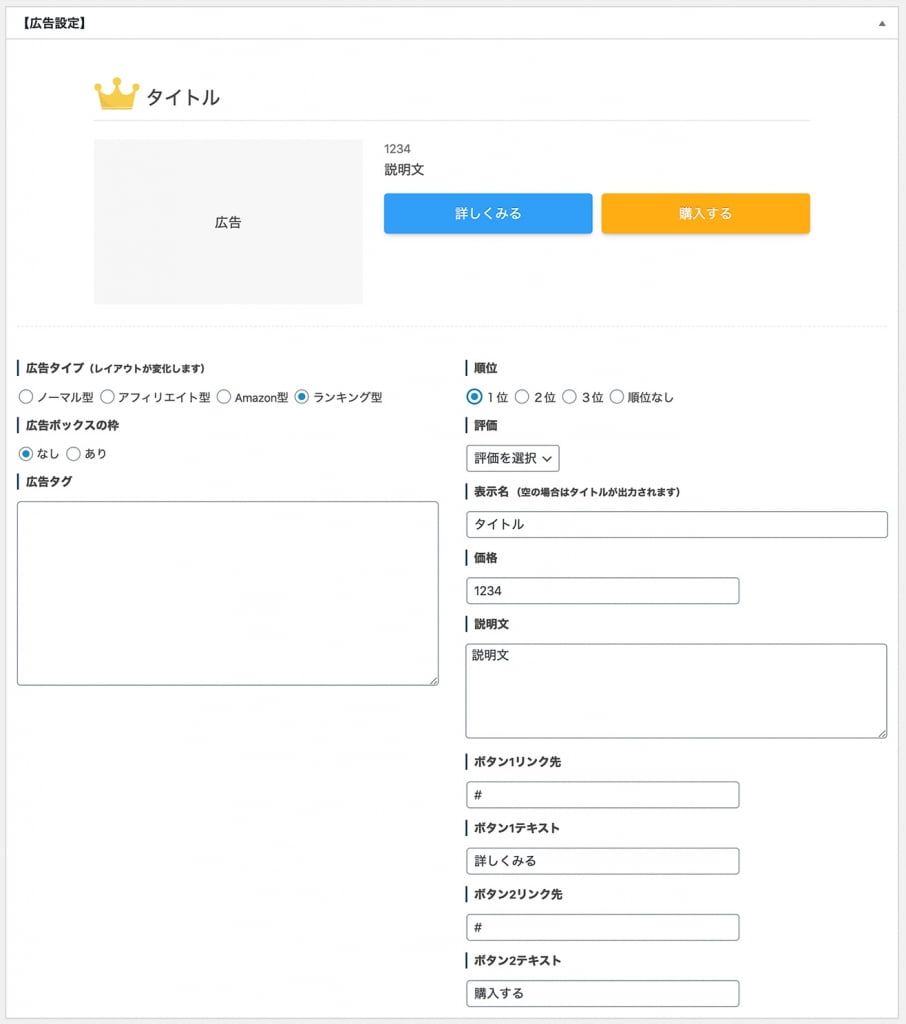Focus the 広告タグ text area
The height and width of the screenshot is (1024, 906).
[x=228, y=593]
